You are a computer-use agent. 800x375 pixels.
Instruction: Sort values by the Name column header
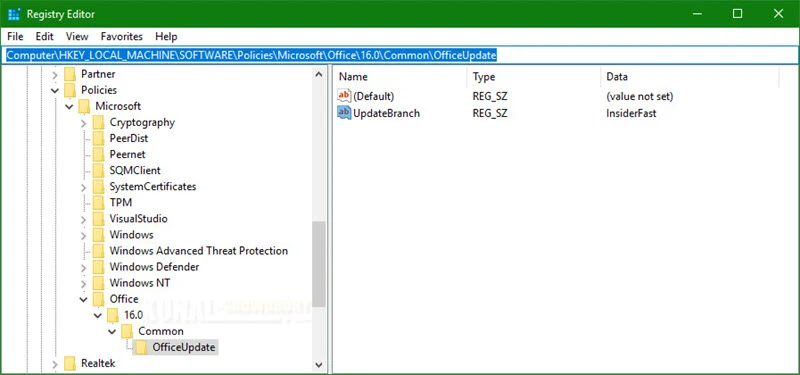[401, 77]
